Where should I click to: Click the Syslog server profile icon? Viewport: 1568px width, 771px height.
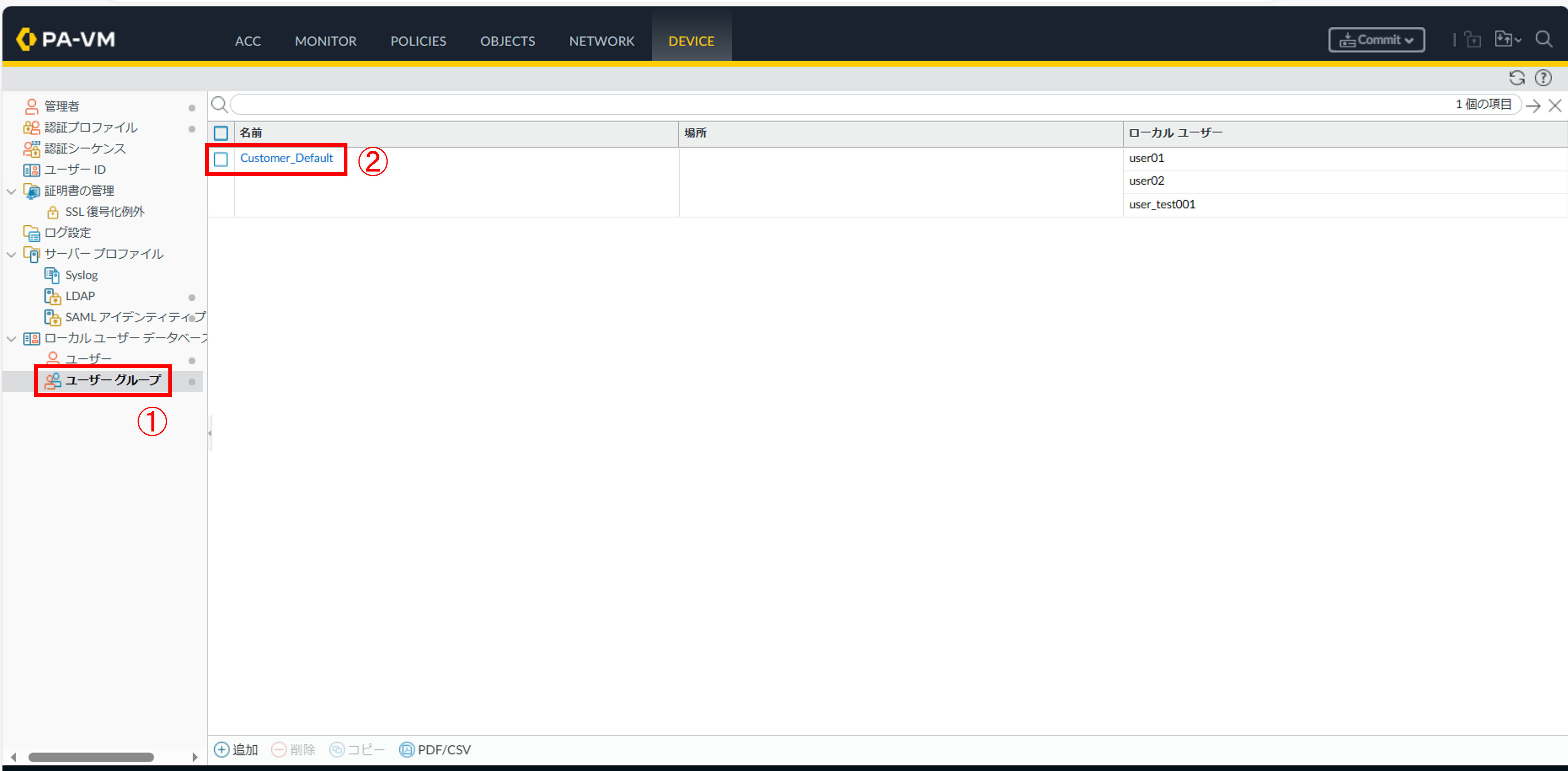point(52,275)
